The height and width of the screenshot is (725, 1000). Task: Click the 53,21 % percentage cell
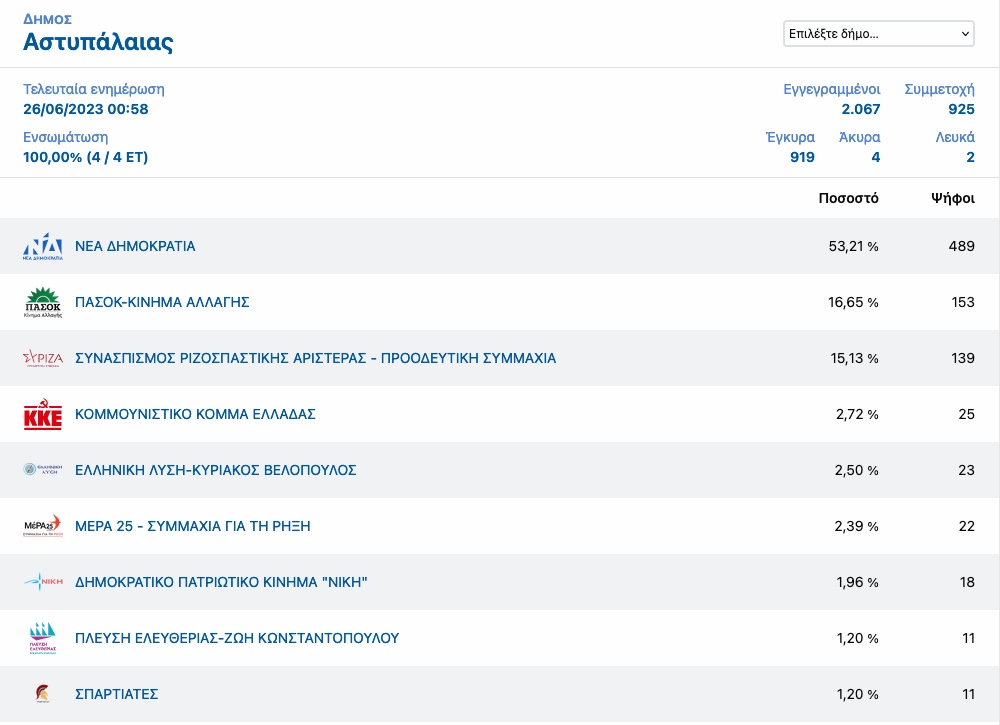(853, 246)
